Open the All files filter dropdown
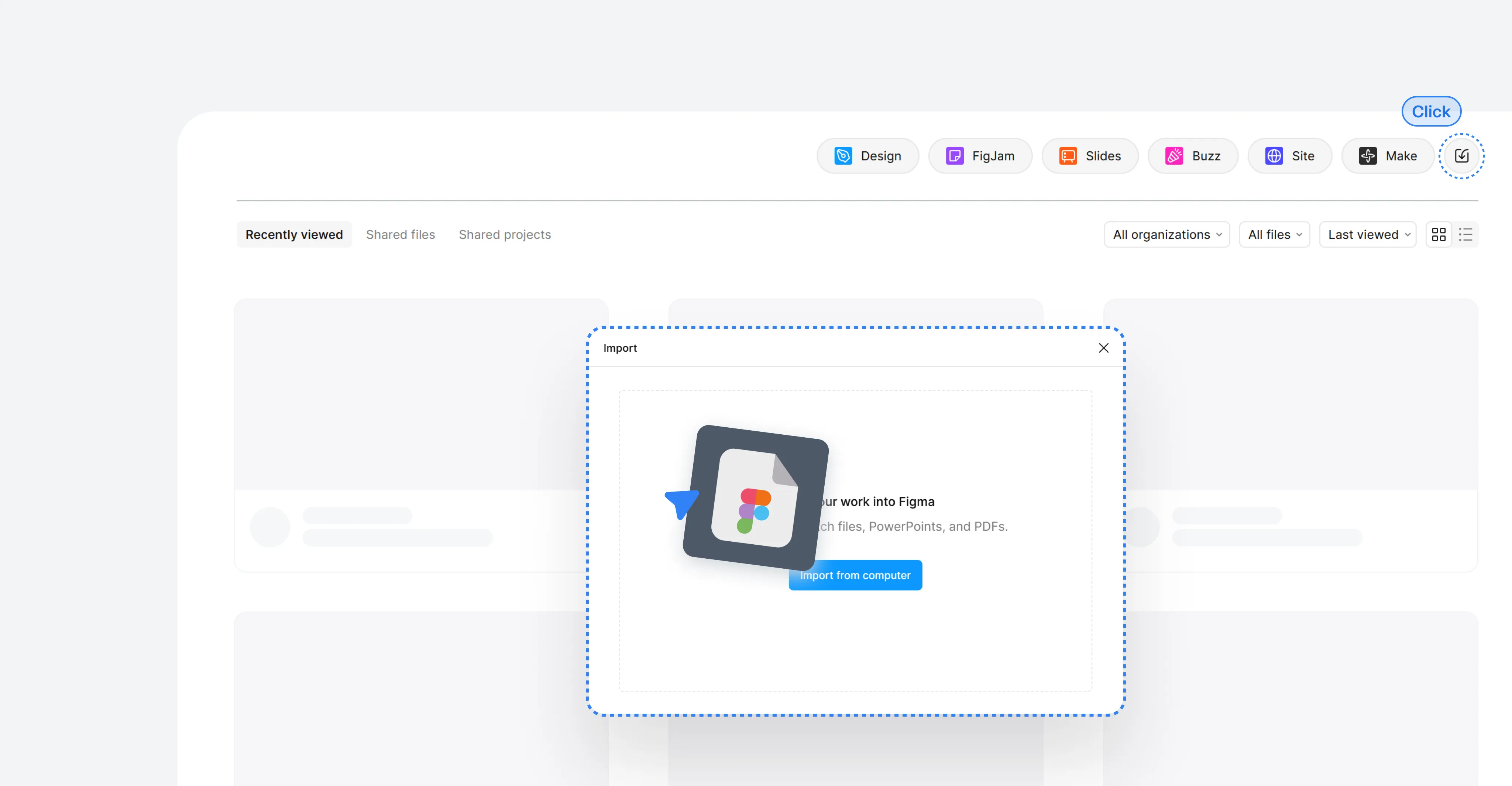This screenshot has height=786, width=1512. [1274, 235]
